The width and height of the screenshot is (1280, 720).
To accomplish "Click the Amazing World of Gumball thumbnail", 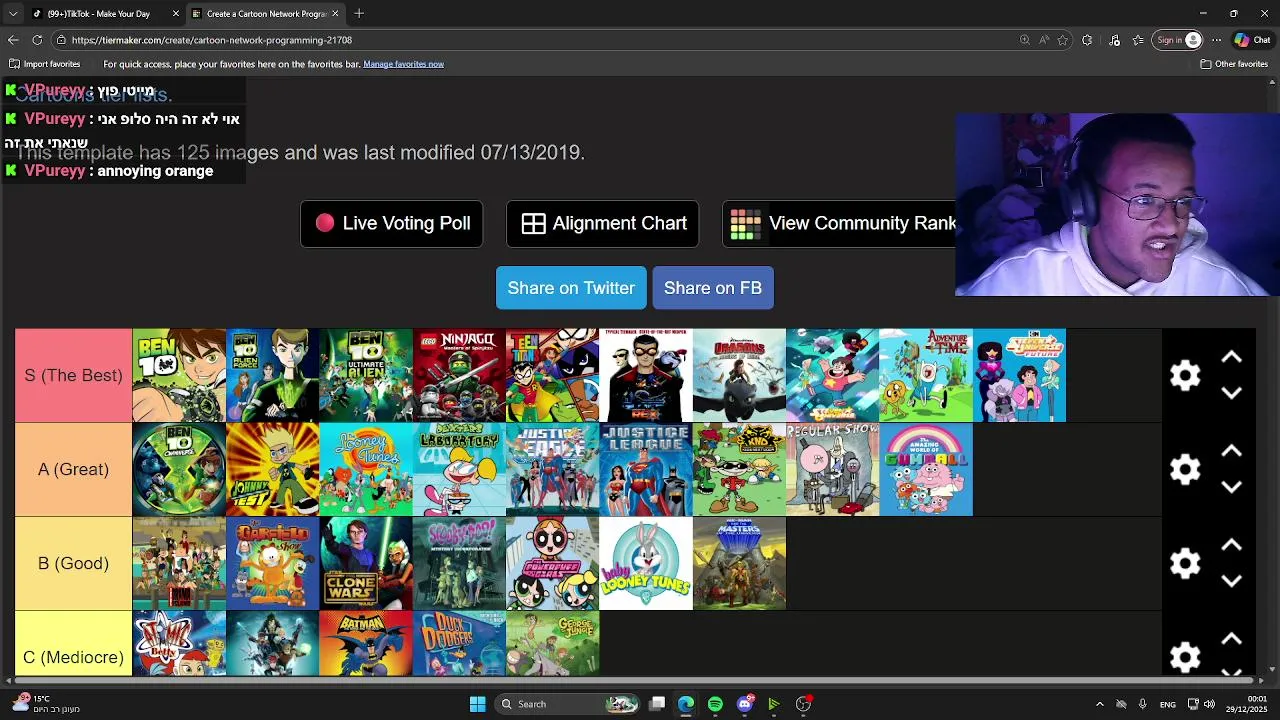I will coord(926,469).
